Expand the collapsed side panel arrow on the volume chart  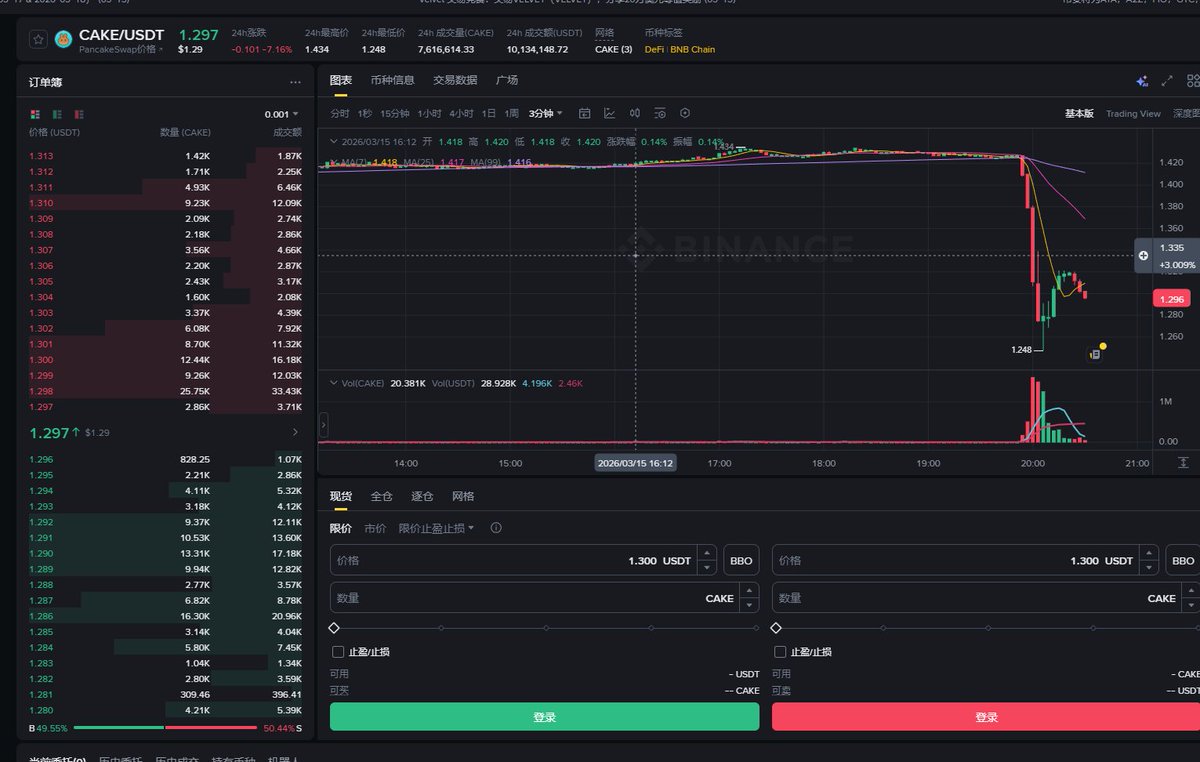point(323,427)
